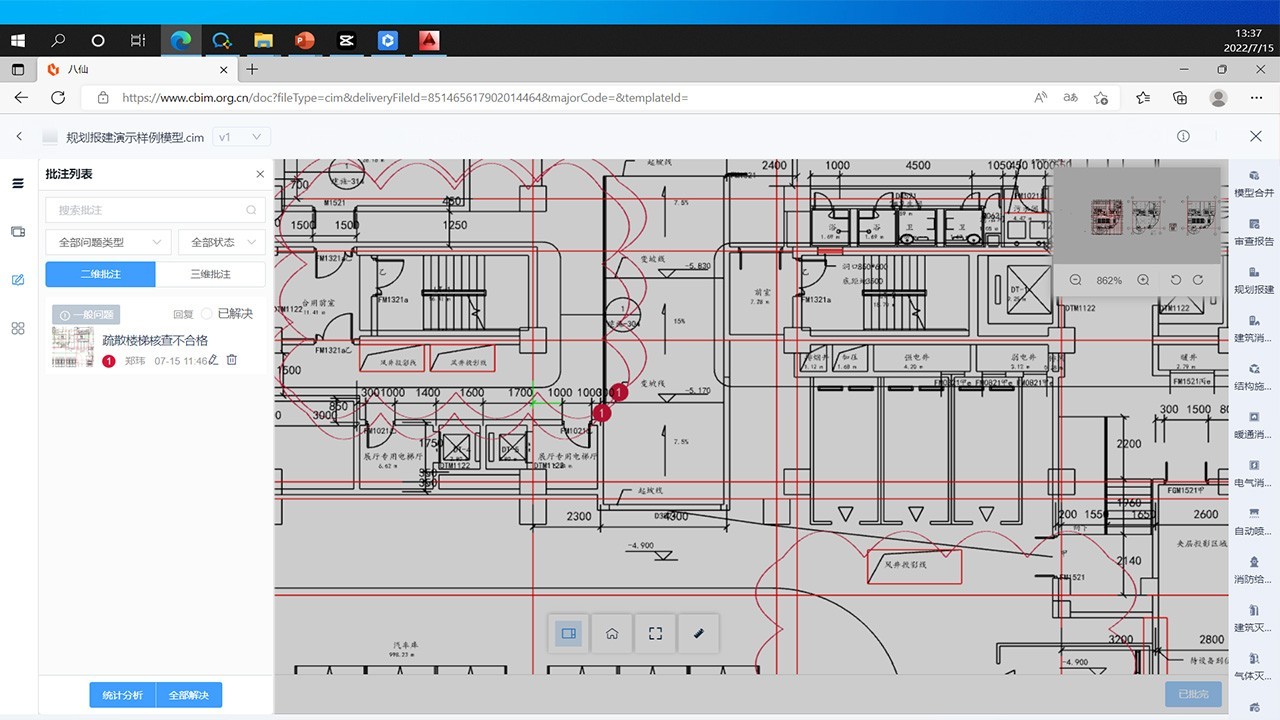Open 审查报告 in the right sidebar
Image resolution: width=1280 pixels, height=720 pixels.
[1254, 233]
